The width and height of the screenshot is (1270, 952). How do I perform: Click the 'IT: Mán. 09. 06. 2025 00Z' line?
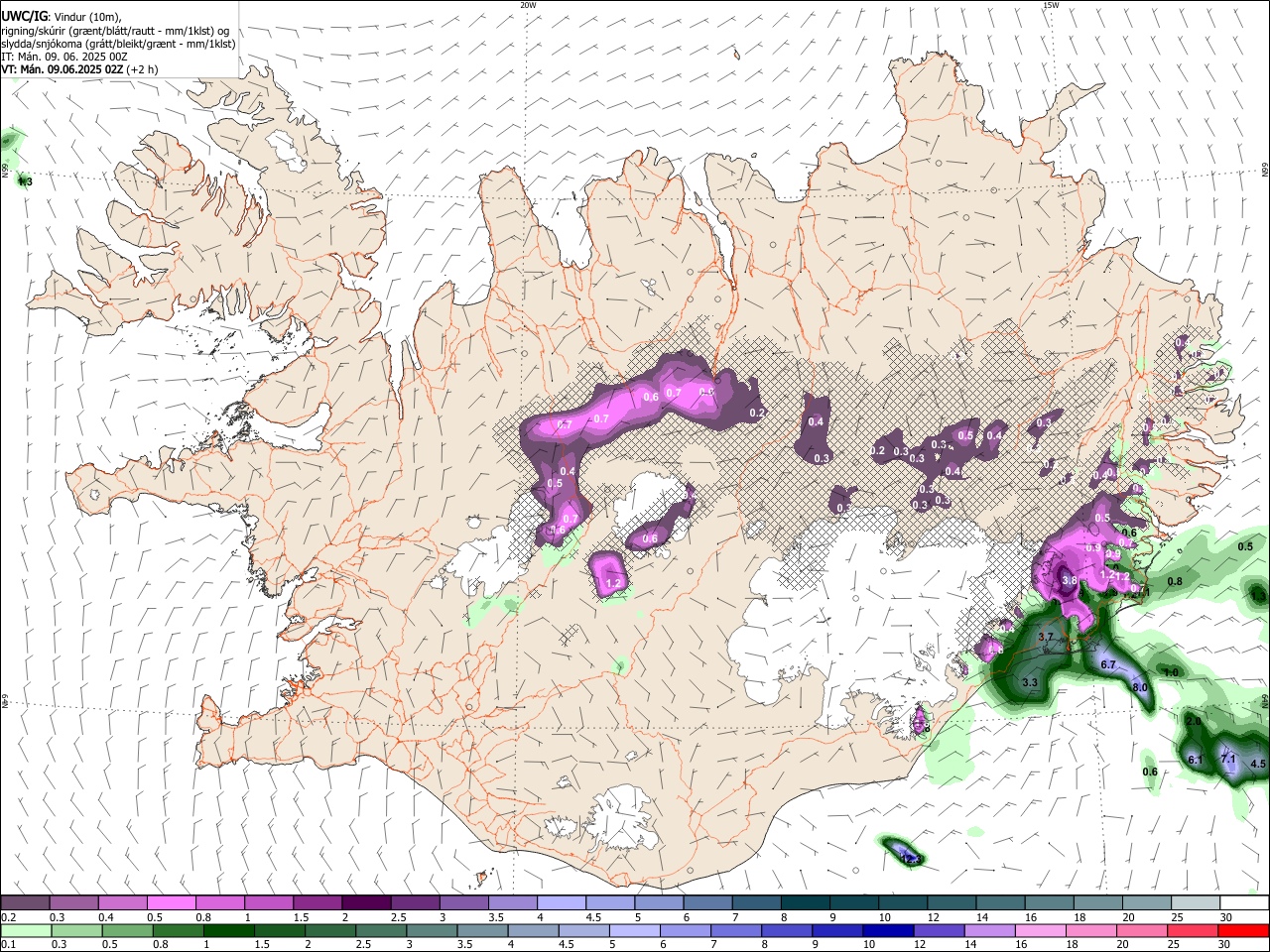(64, 57)
